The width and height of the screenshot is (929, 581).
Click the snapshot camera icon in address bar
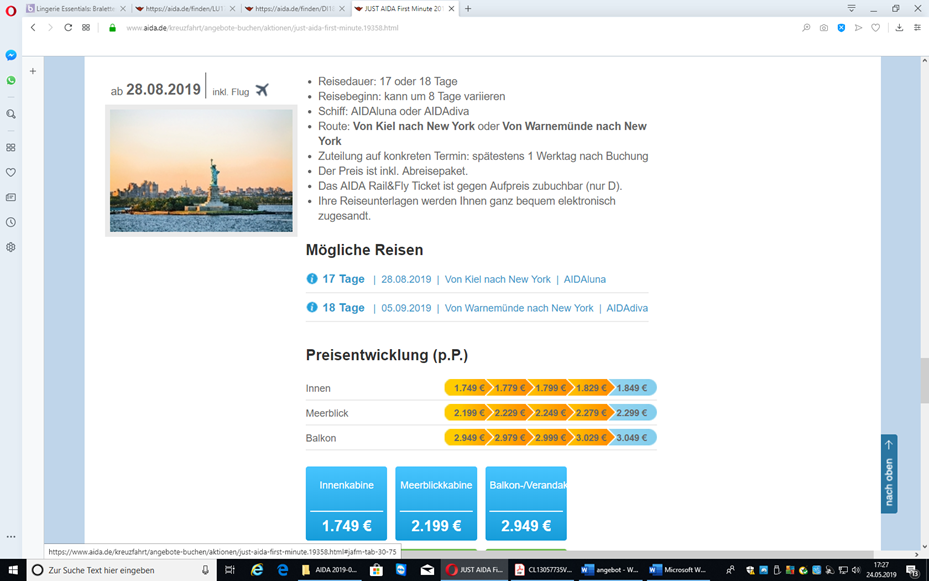click(x=824, y=28)
